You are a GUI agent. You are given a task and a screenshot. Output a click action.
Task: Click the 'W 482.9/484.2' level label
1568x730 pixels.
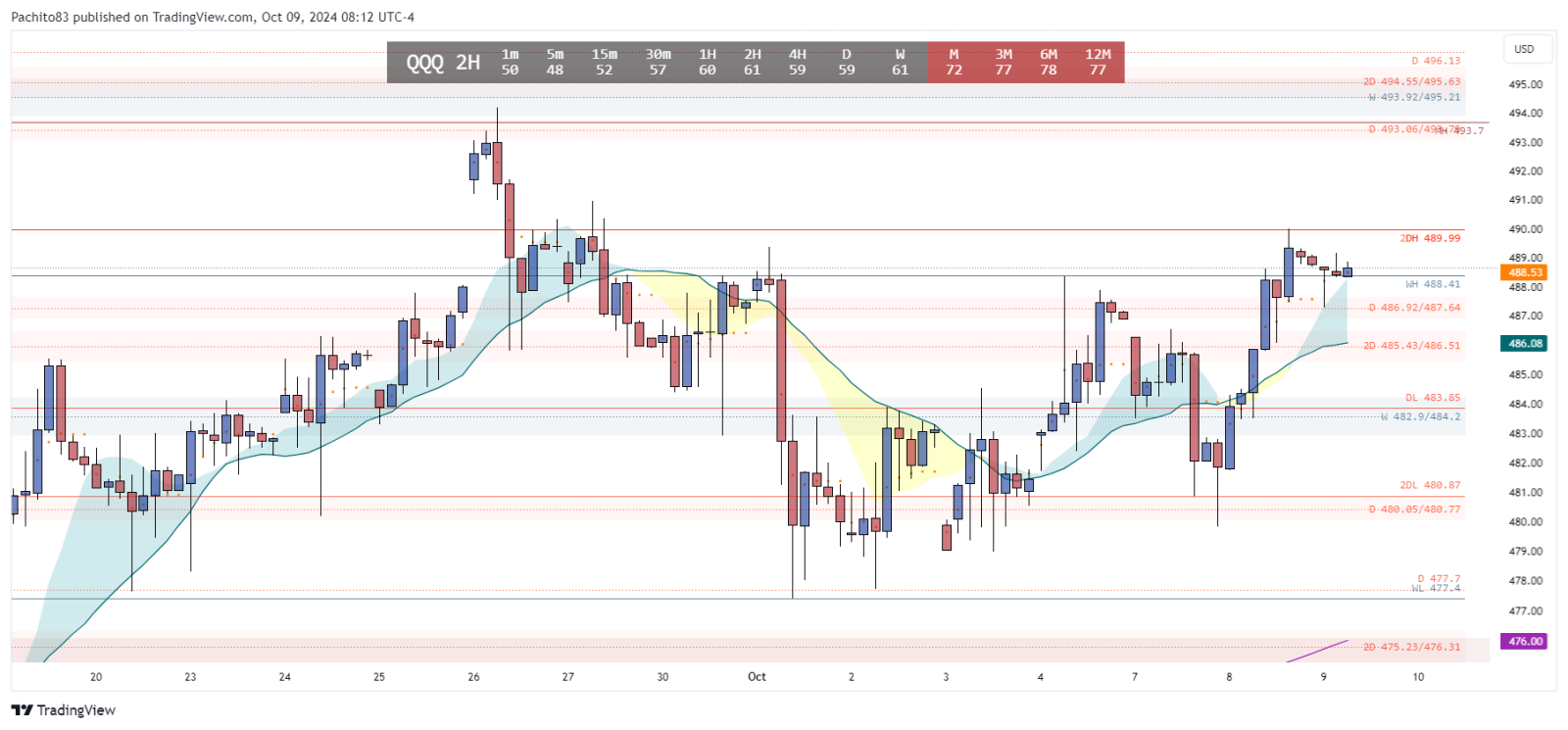click(x=1420, y=416)
